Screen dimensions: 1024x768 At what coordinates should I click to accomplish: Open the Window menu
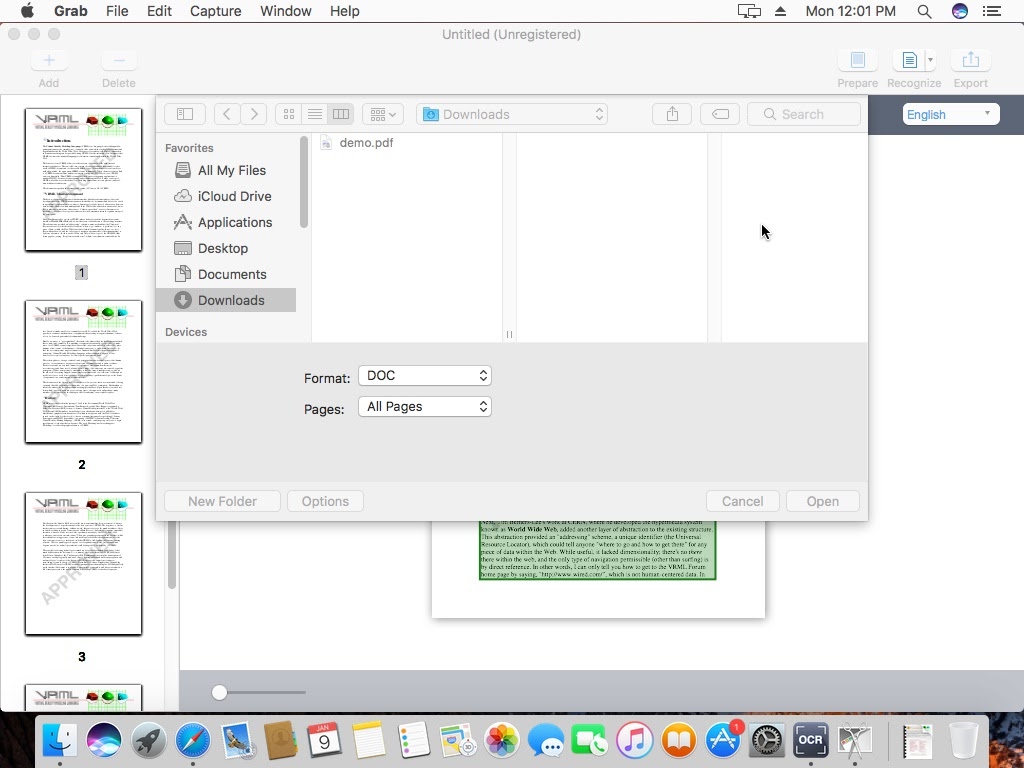click(x=285, y=11)
